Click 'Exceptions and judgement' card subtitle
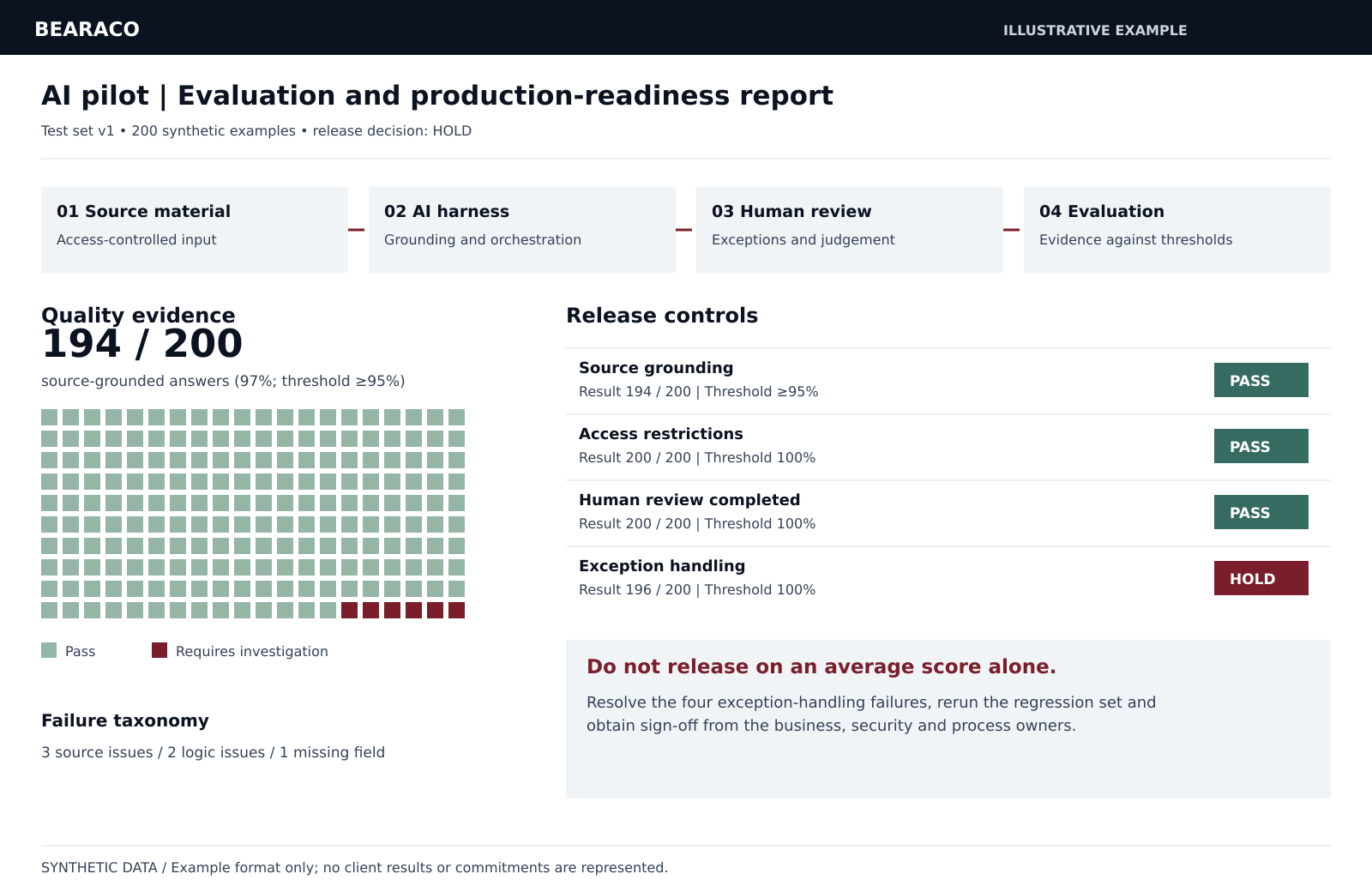1372x892 pixels. [803, 240]
